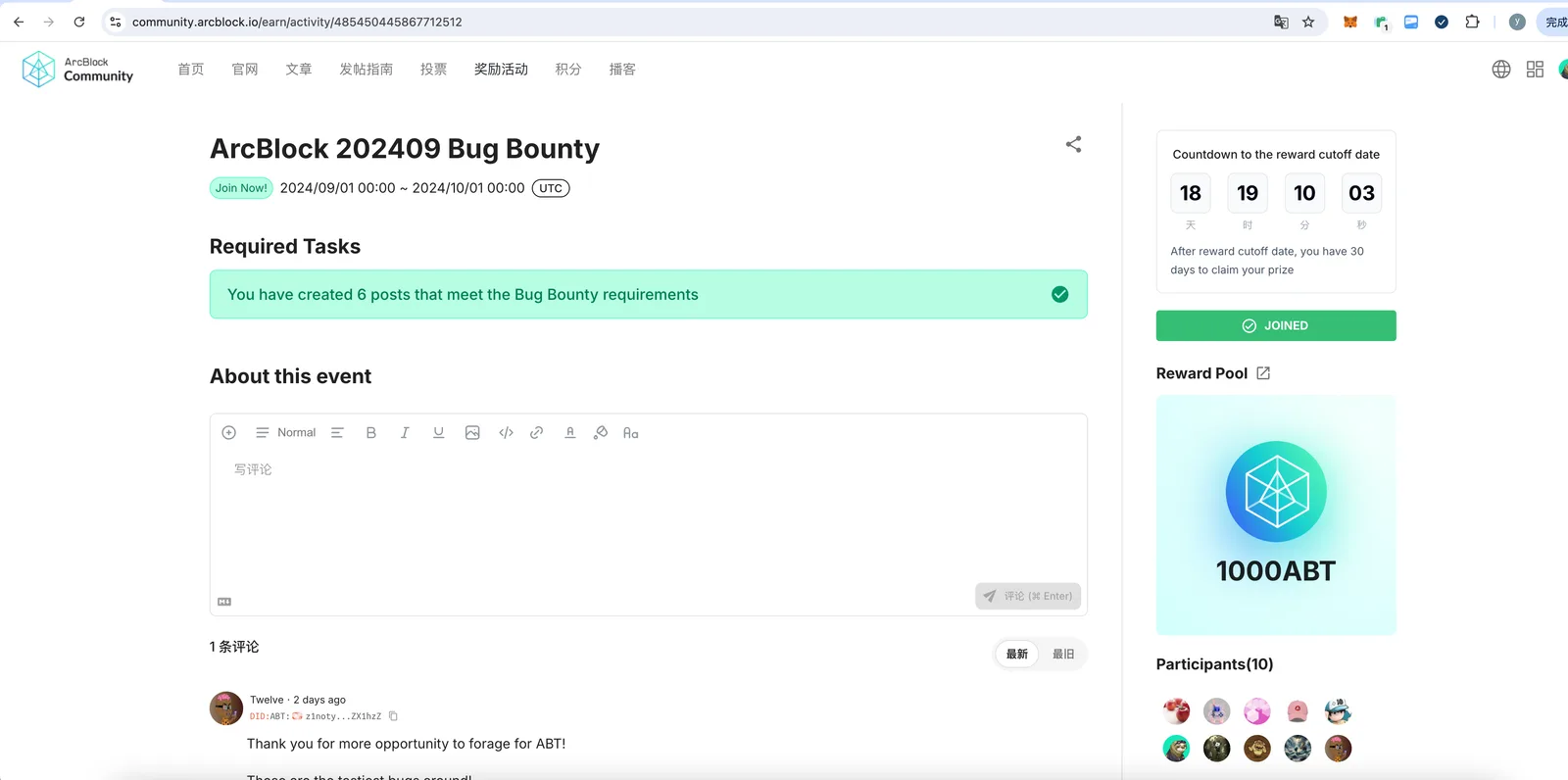View site information in the address bar

[x=116, y=22]
